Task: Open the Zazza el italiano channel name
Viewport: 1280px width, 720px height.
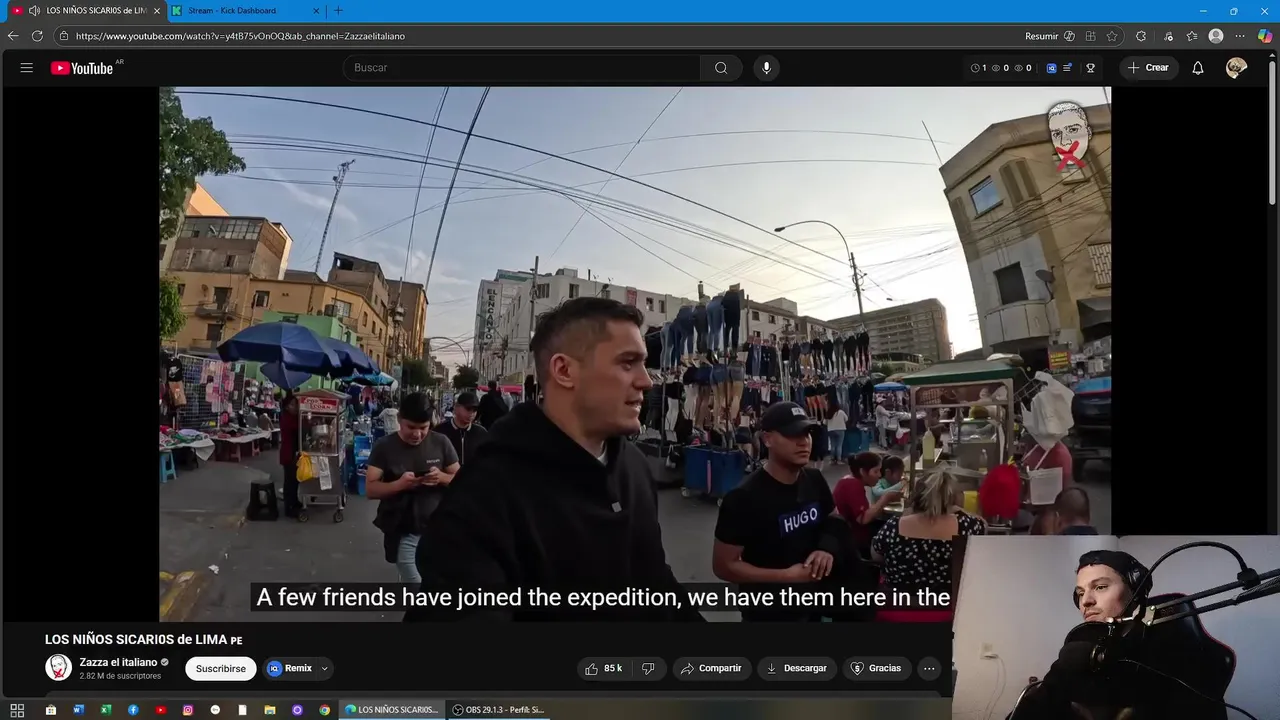Action: (118, 662)
